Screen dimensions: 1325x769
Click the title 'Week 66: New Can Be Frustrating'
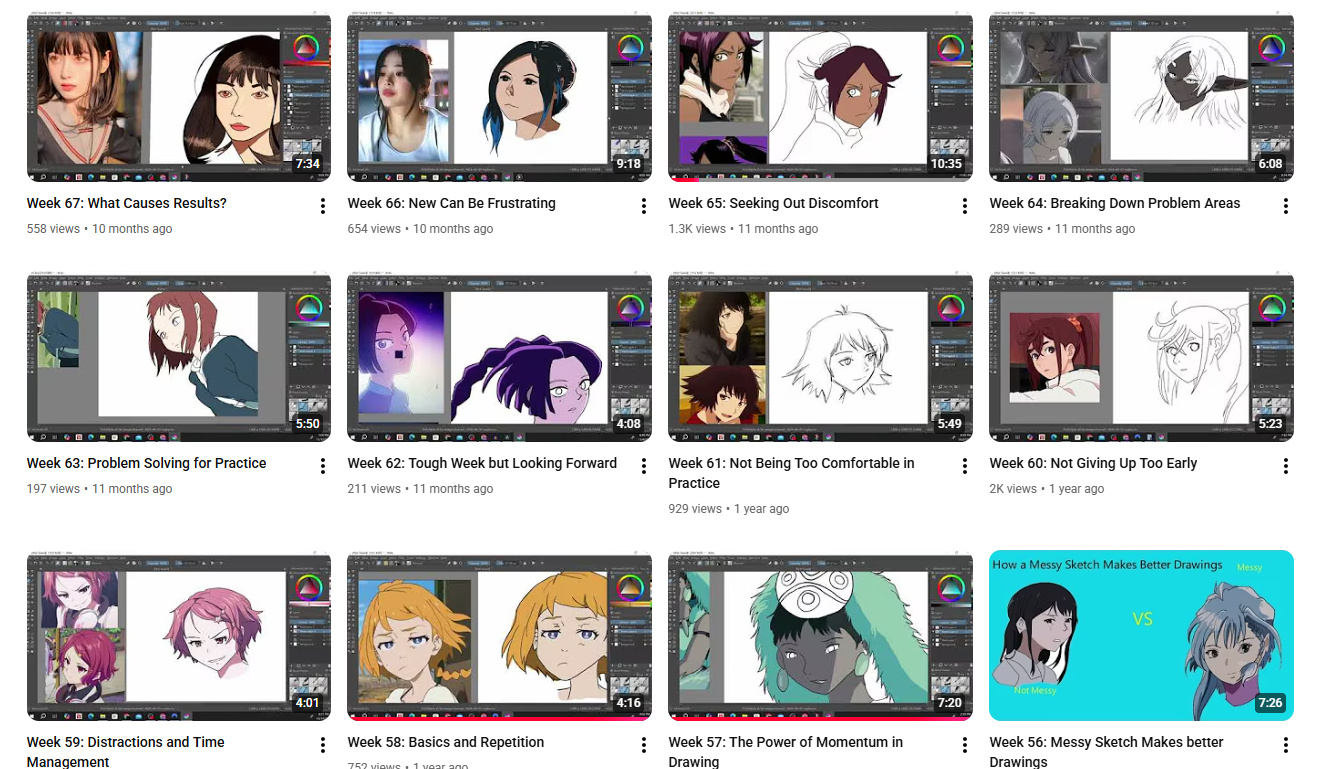[452, 203]
